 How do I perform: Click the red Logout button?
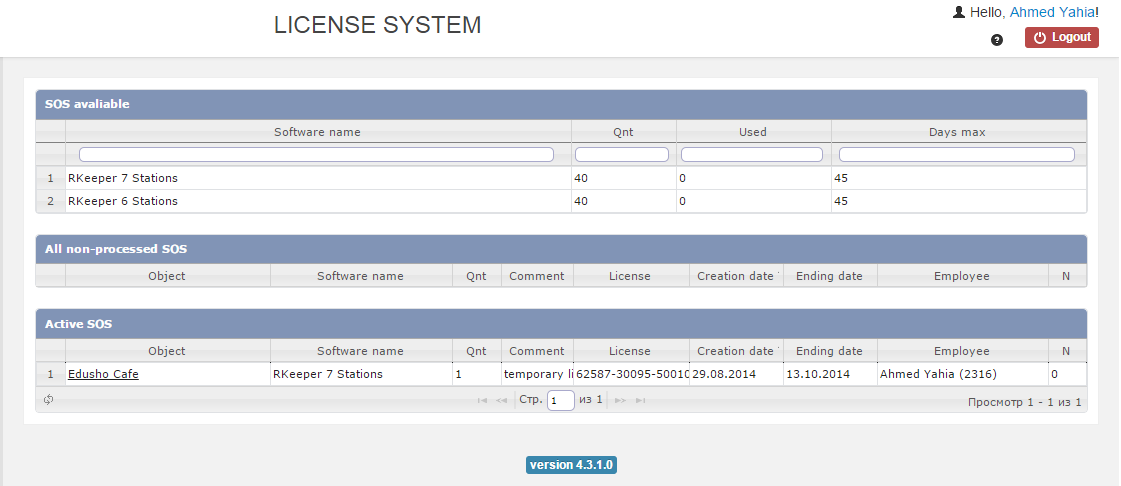click(x=1062, y=37)
